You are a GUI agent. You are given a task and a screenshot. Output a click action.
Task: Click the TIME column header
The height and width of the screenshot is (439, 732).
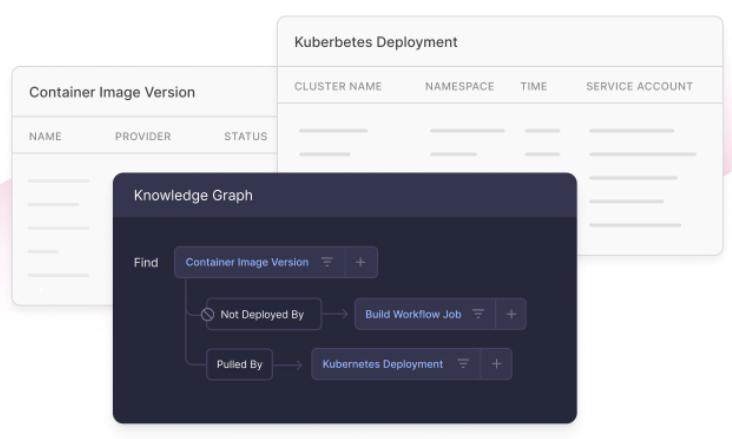click(533, 87)
